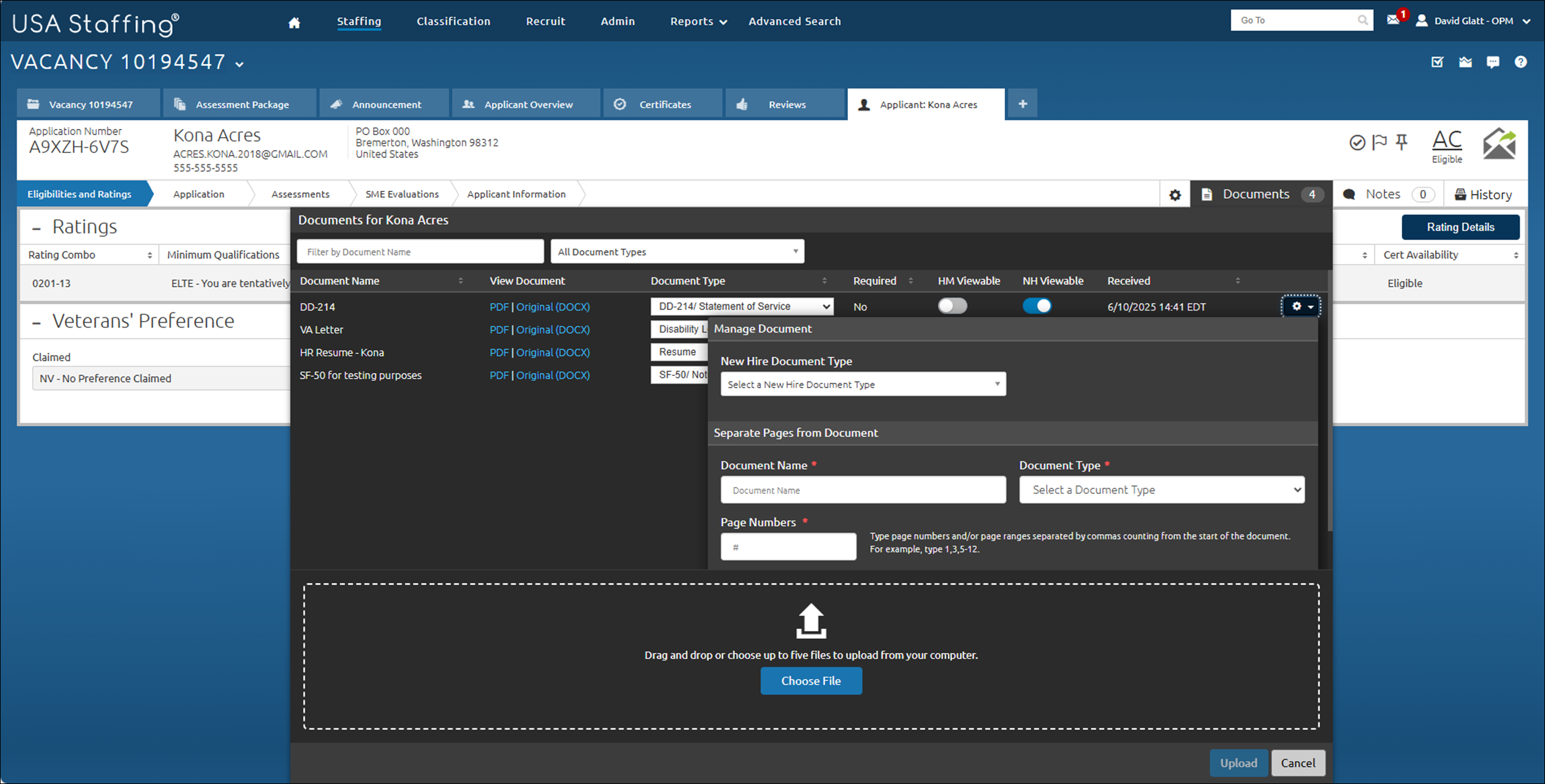Expand the Reports menu
The image size is (1545, 784).
click(698, 22)
